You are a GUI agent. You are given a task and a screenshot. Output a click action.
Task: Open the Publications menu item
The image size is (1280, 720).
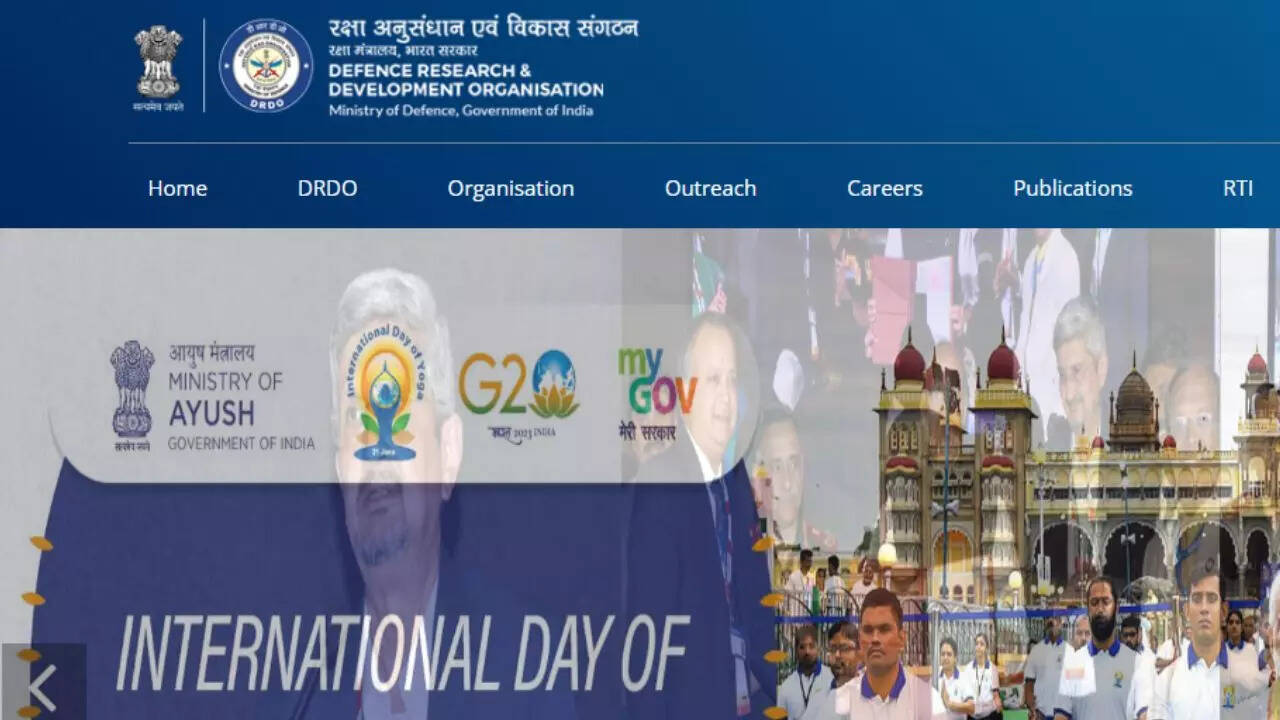[x=1073, y=188]
